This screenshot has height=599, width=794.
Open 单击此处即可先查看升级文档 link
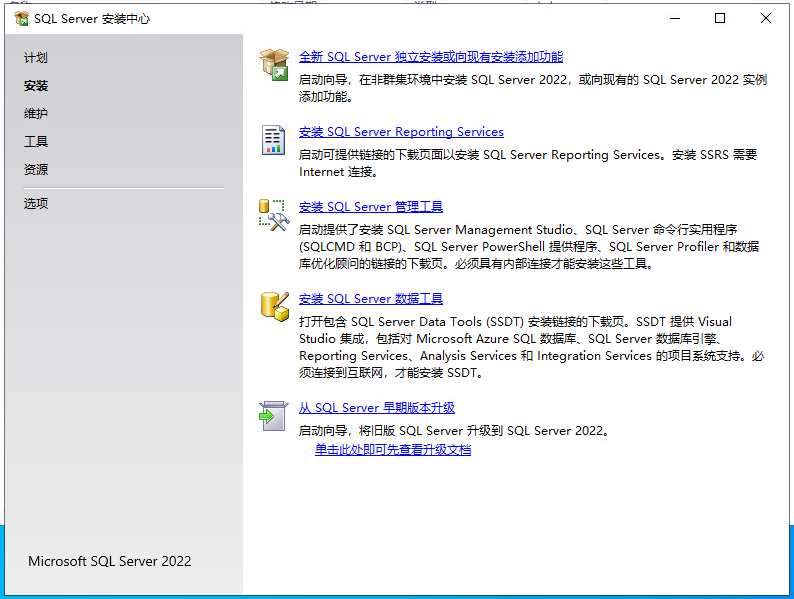(x=393, y=449)
